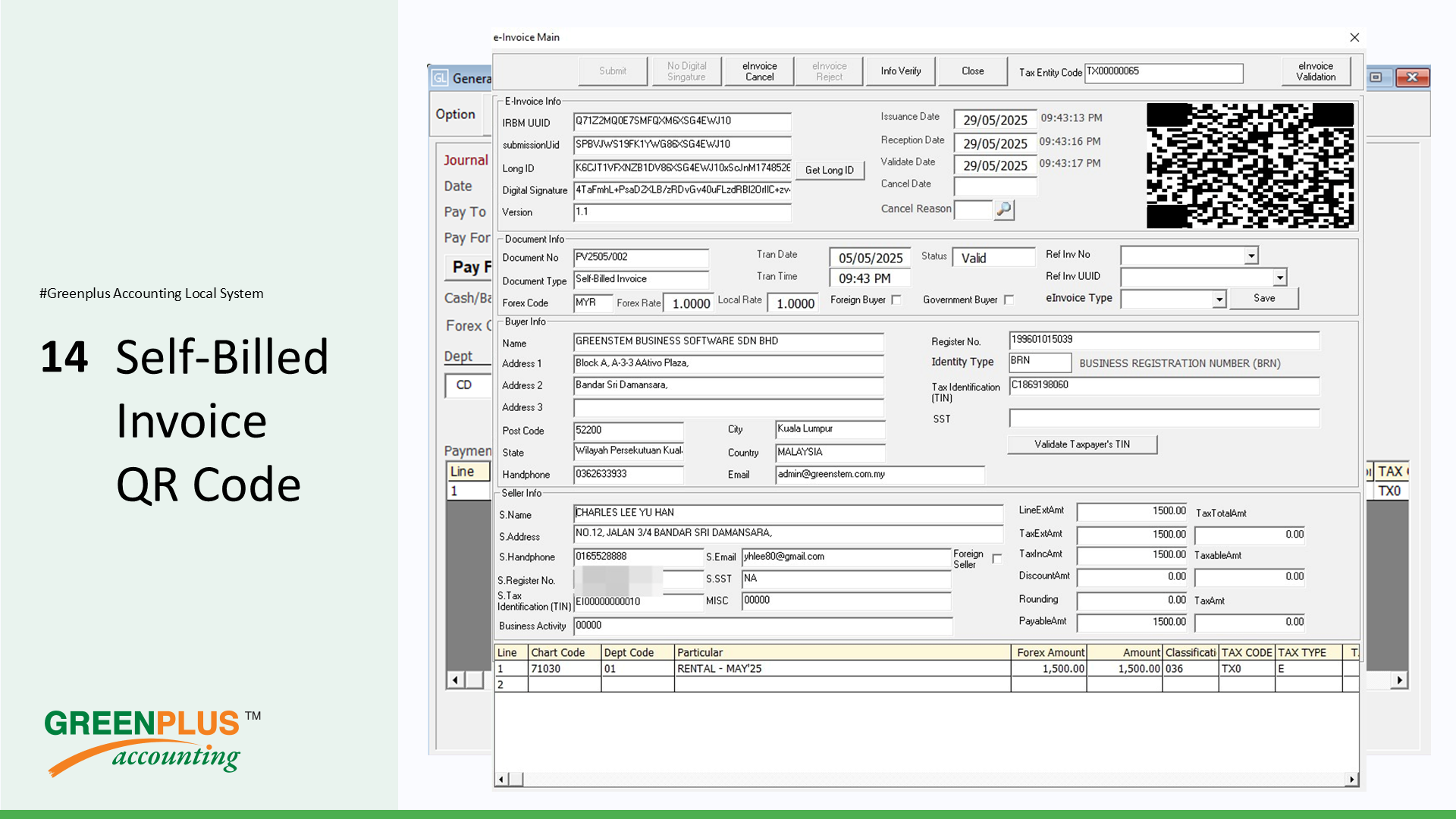
Task: Click the Document Type field
Action: (x=641, y=280)
